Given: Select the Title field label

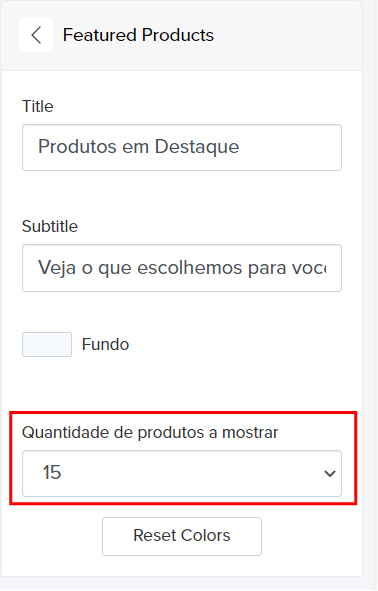Looking at the screenshot, I should tap(38, 106).
